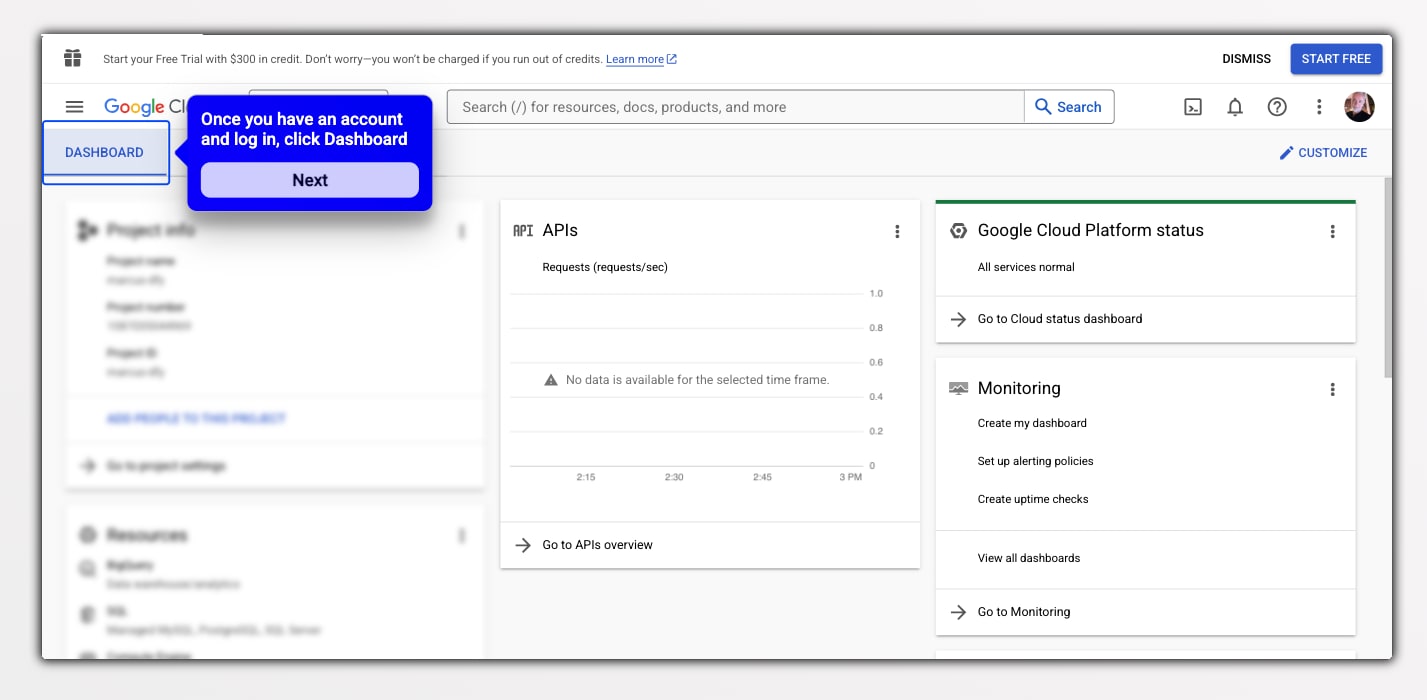Open Google Cloud Platform status card menu
The height and width of the screenshot is (700, 1427).
pyautogui.click(x=1332, y=231)
